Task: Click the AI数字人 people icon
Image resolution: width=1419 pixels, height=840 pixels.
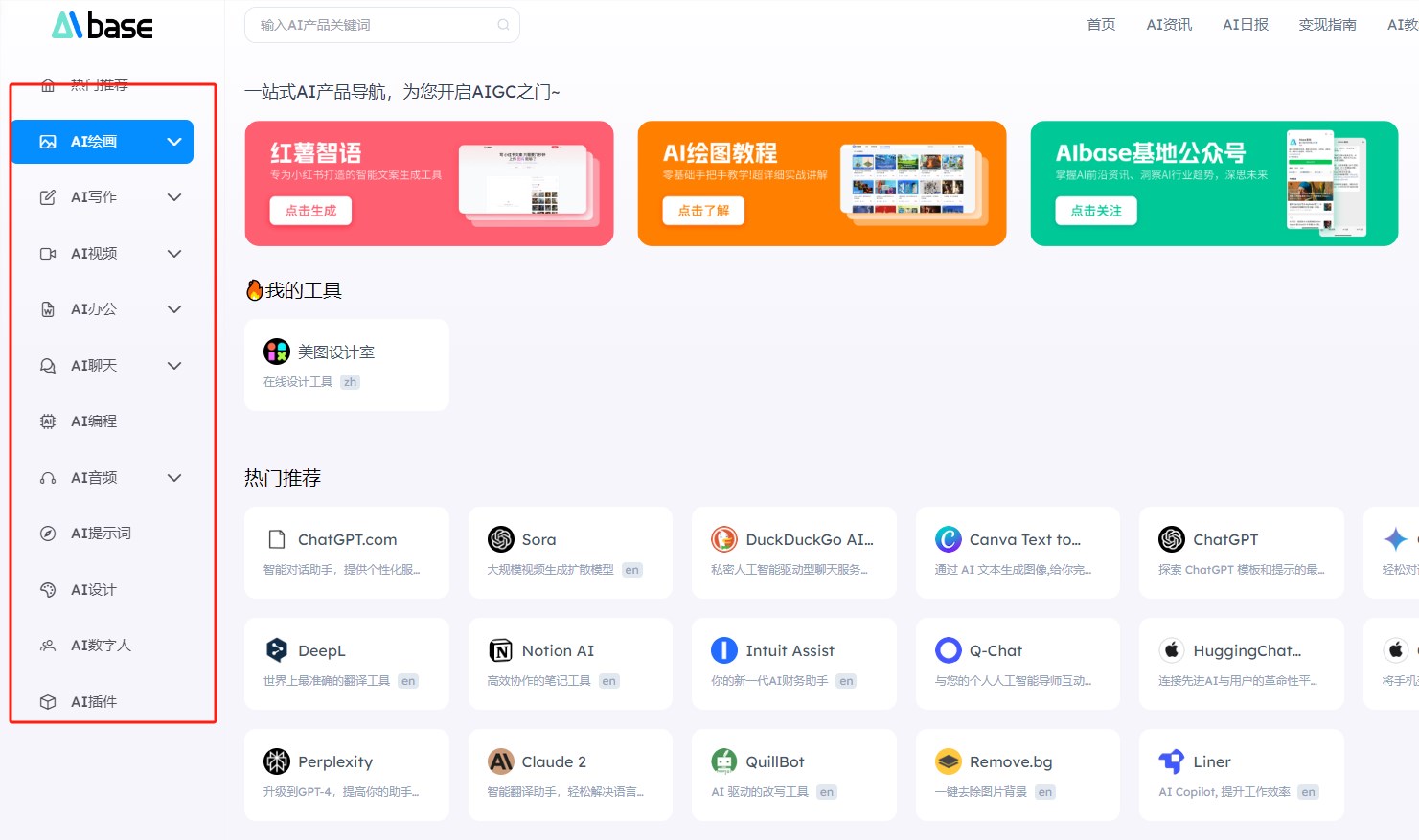Action: pyautogui.click(x=48, y=646)
